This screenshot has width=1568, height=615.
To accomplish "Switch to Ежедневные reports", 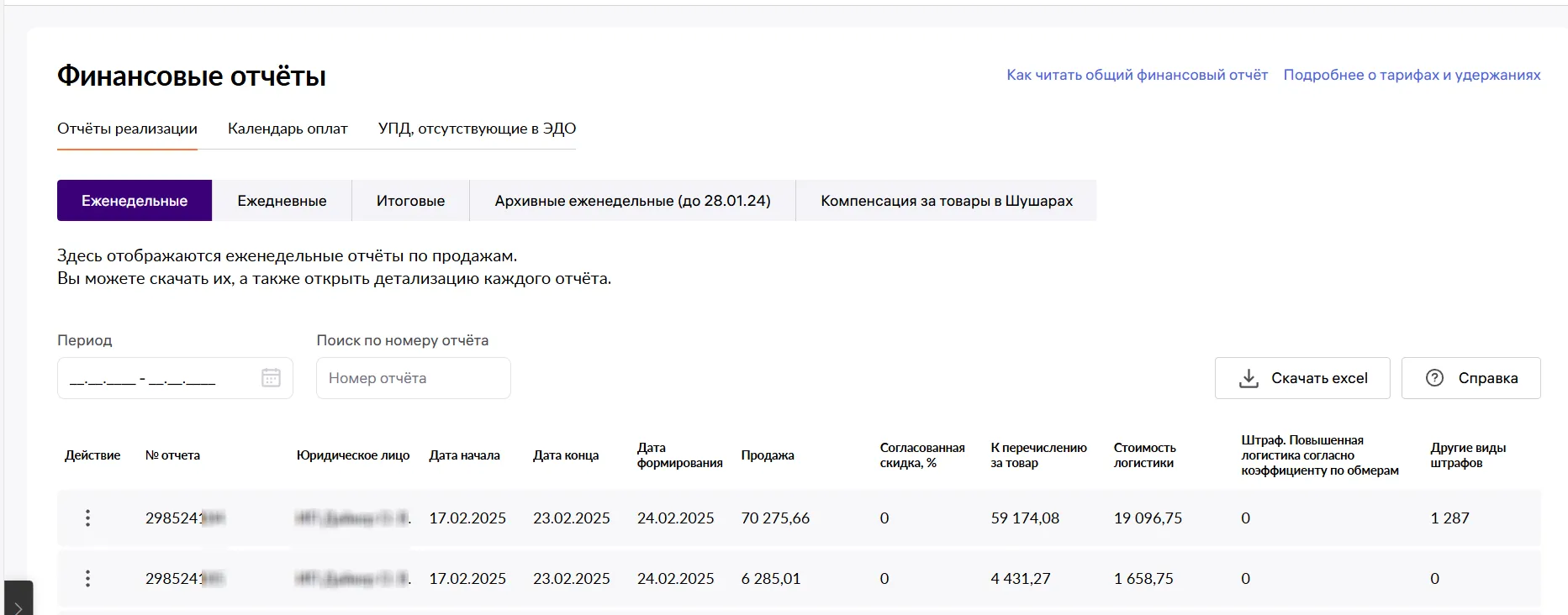I will tap(282, 201).
